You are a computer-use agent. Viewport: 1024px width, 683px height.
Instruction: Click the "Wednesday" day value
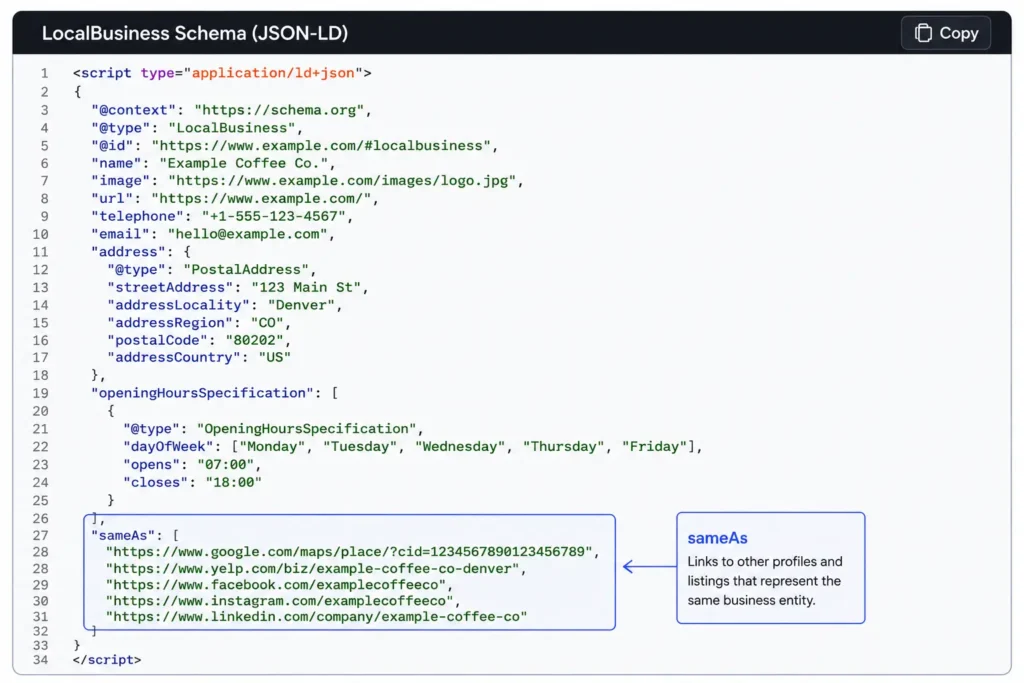(460, 447)
